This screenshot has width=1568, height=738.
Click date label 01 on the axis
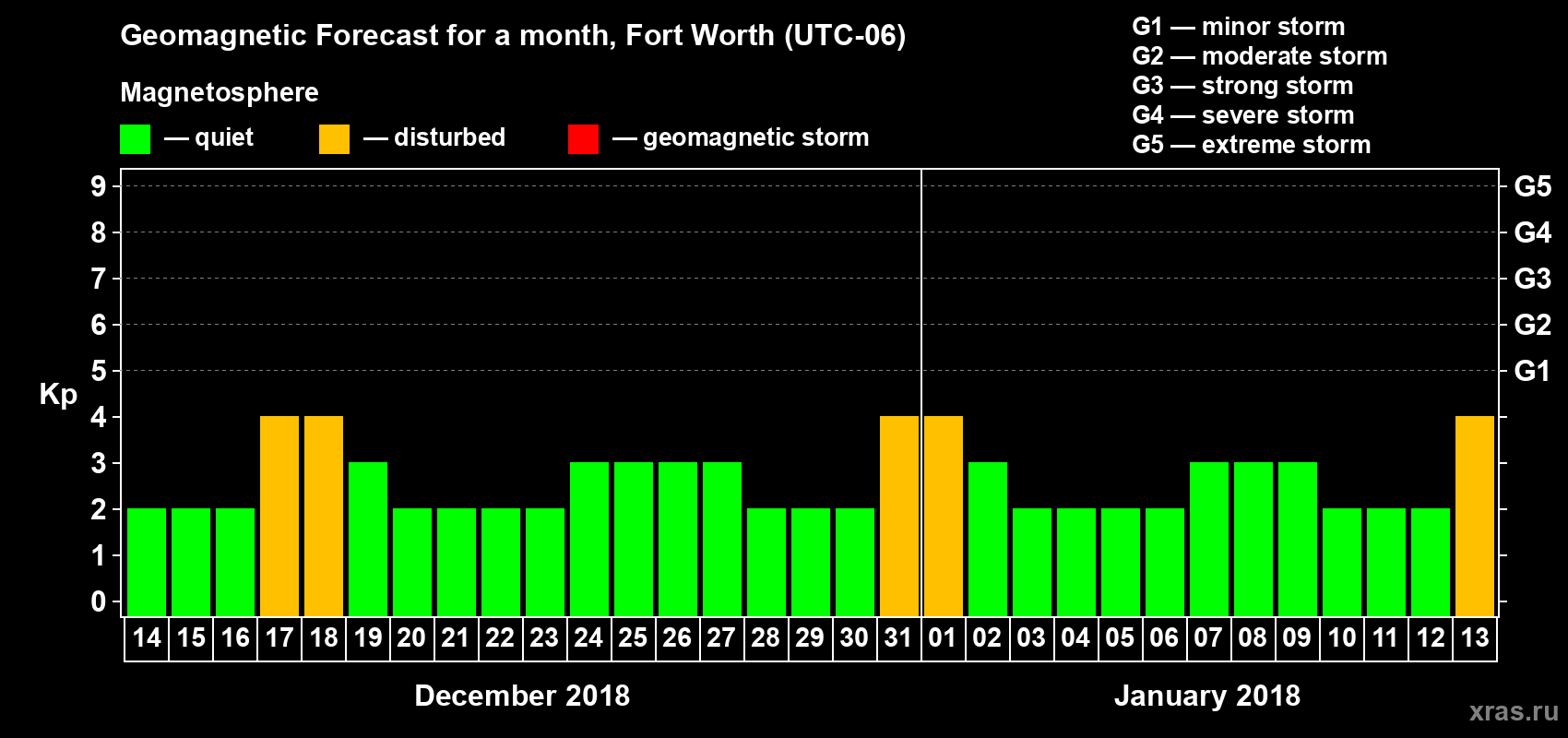tap(943, 638)
